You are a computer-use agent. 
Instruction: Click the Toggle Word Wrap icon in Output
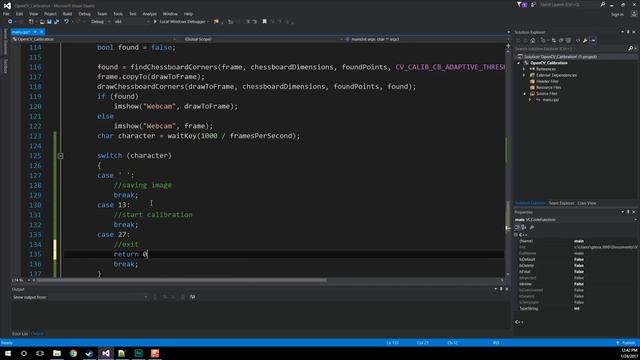pyautogui.click(x=192, y=297)
